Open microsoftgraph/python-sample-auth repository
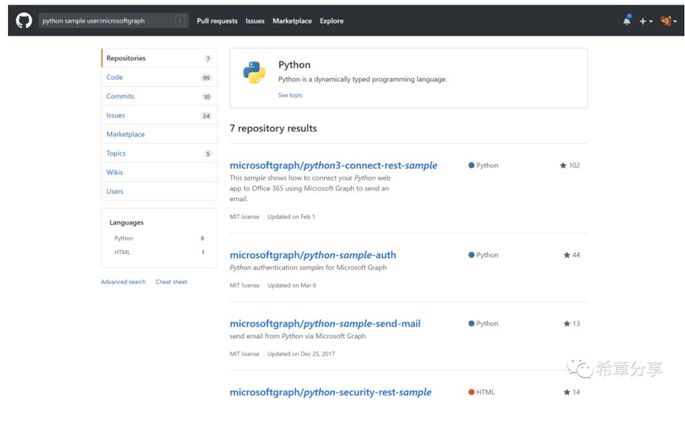 tap(313, 255)
